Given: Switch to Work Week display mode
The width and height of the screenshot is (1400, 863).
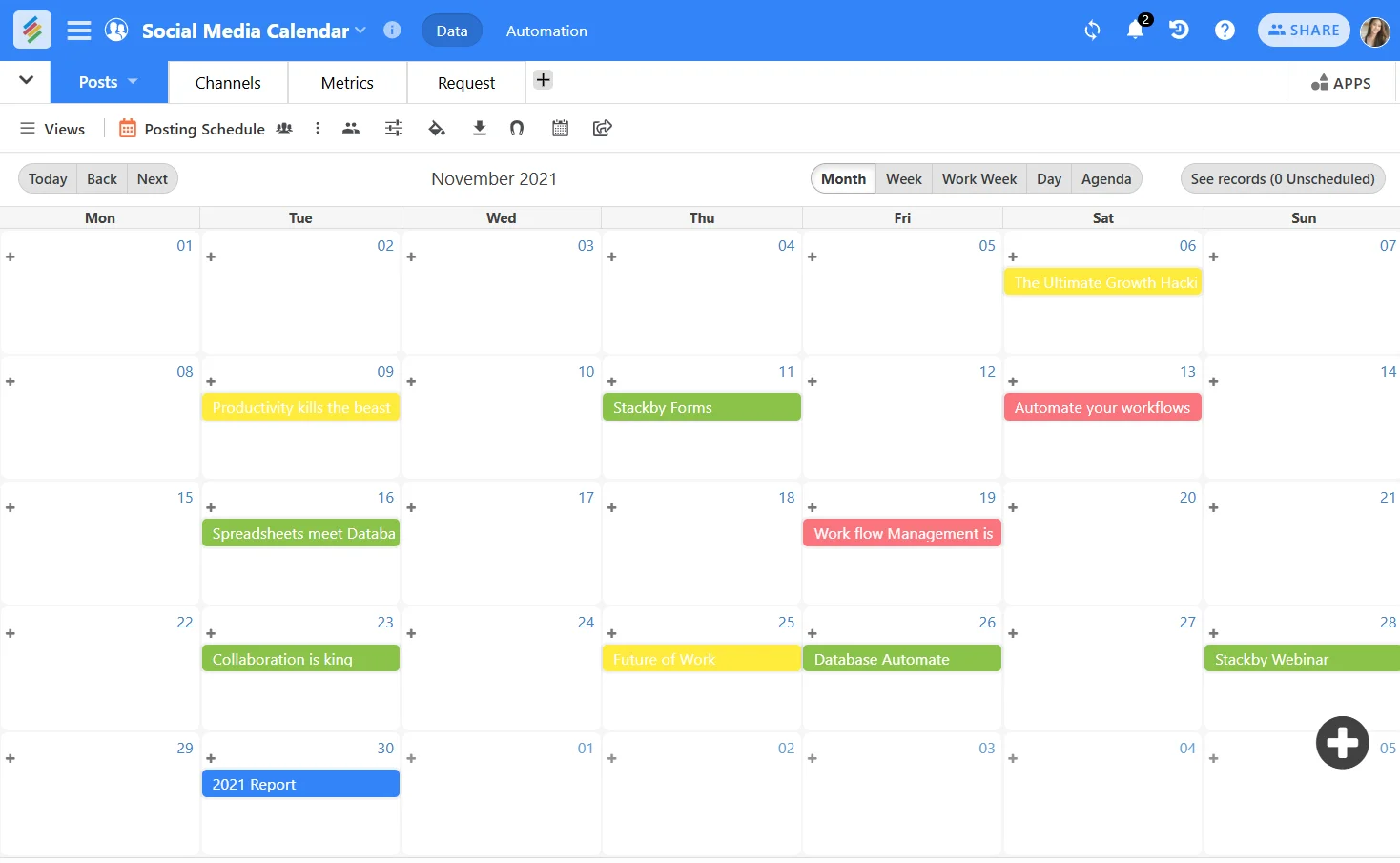Looking at the screenshot, I should (978, 178).
